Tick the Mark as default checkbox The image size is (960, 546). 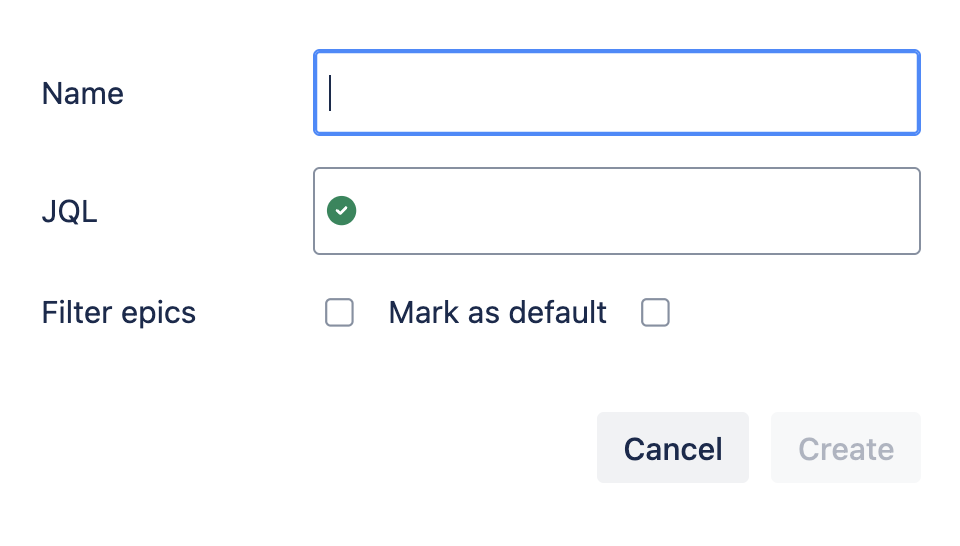click(x=655, y=313)
